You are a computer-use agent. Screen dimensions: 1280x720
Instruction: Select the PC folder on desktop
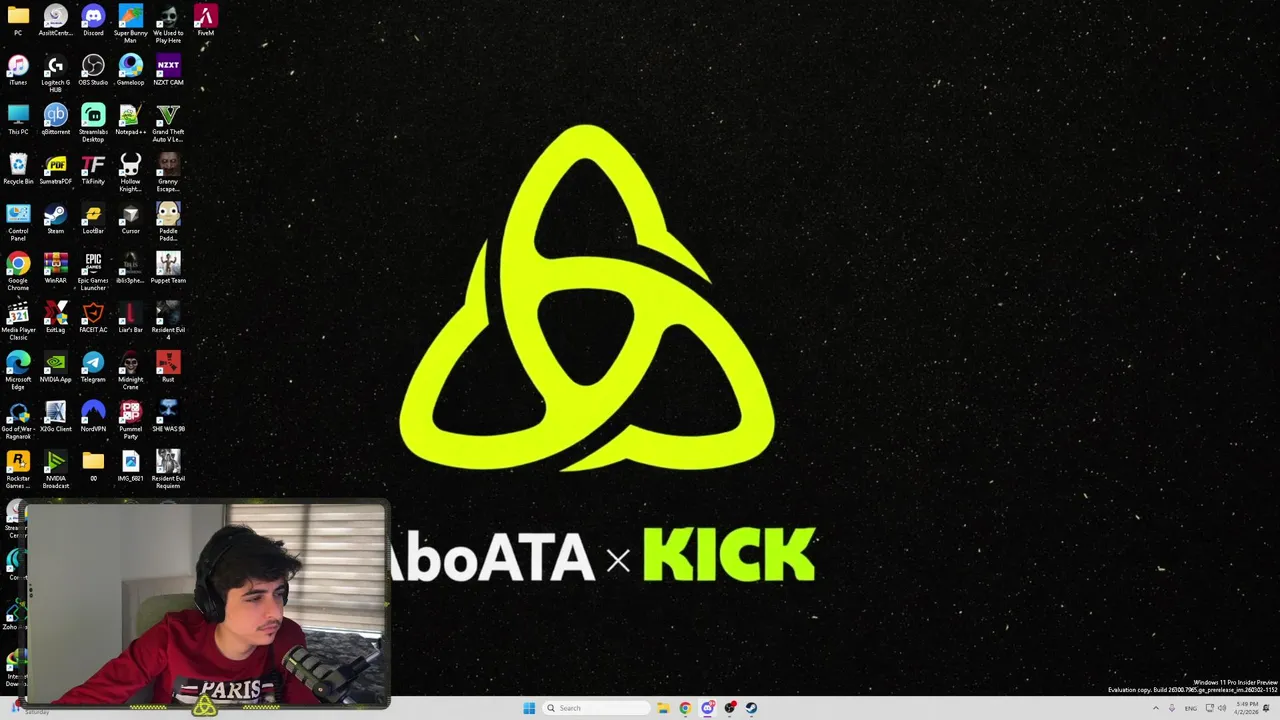(x=18, y=21)
